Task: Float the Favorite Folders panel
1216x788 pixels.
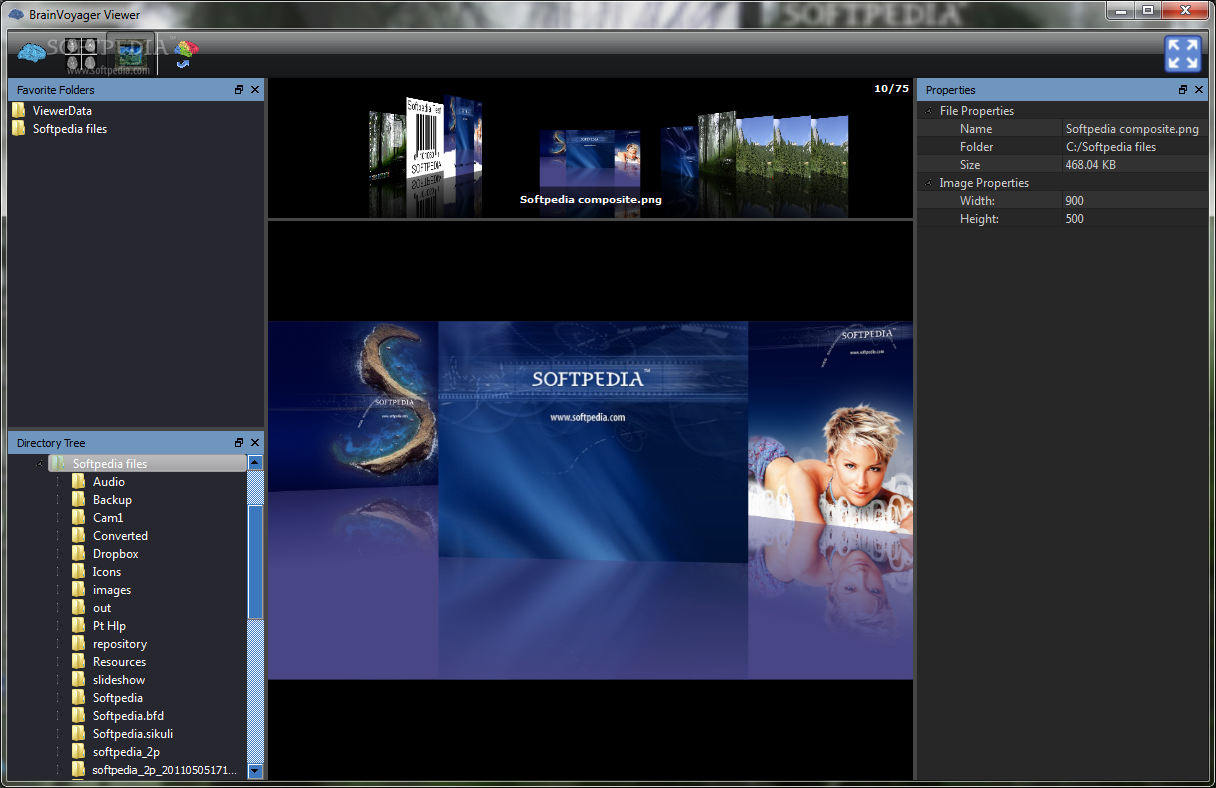Action: coord(239,90)
